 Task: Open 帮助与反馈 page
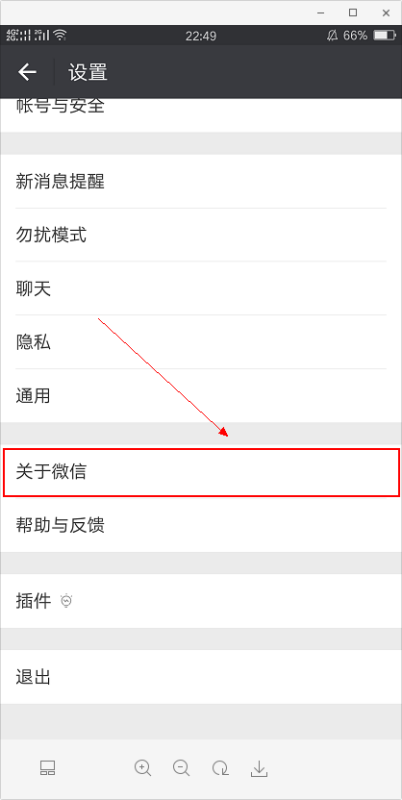coord(201,525)
